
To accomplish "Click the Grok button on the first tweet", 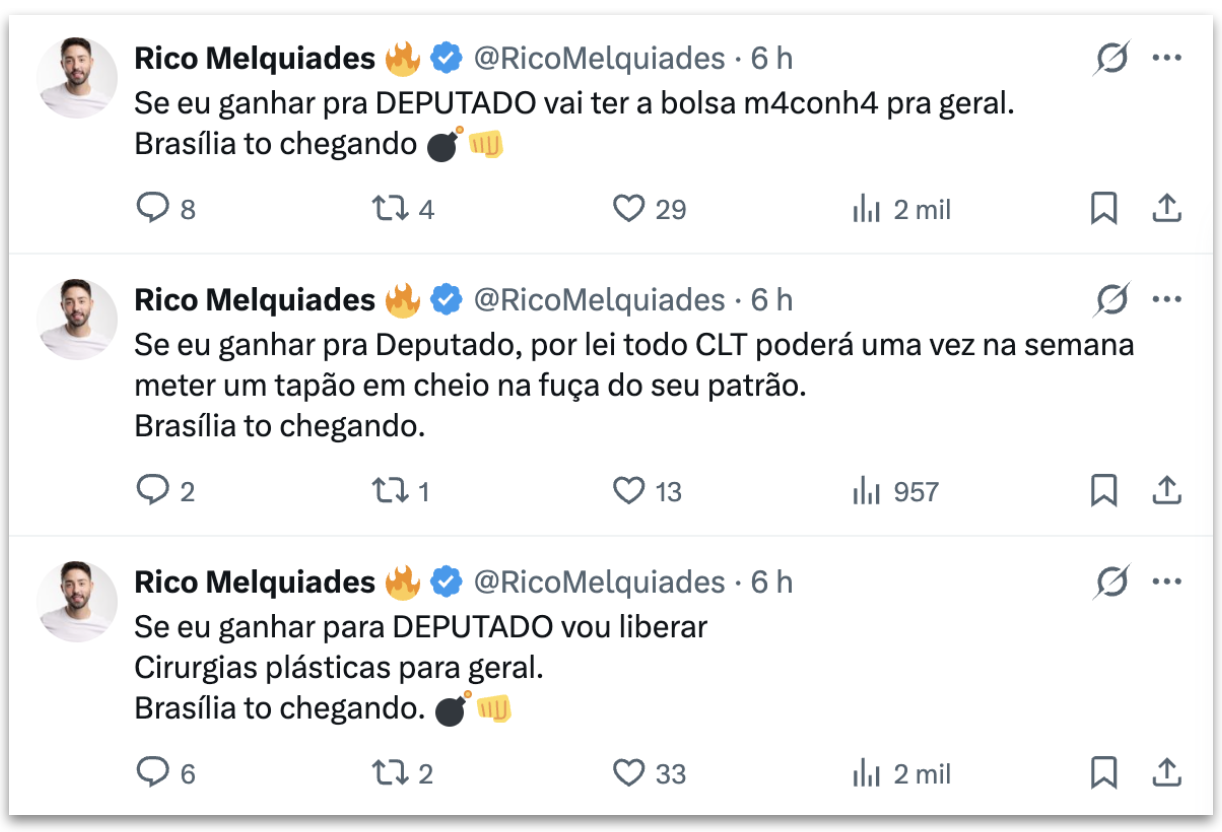I will [x=1113, y=58].
